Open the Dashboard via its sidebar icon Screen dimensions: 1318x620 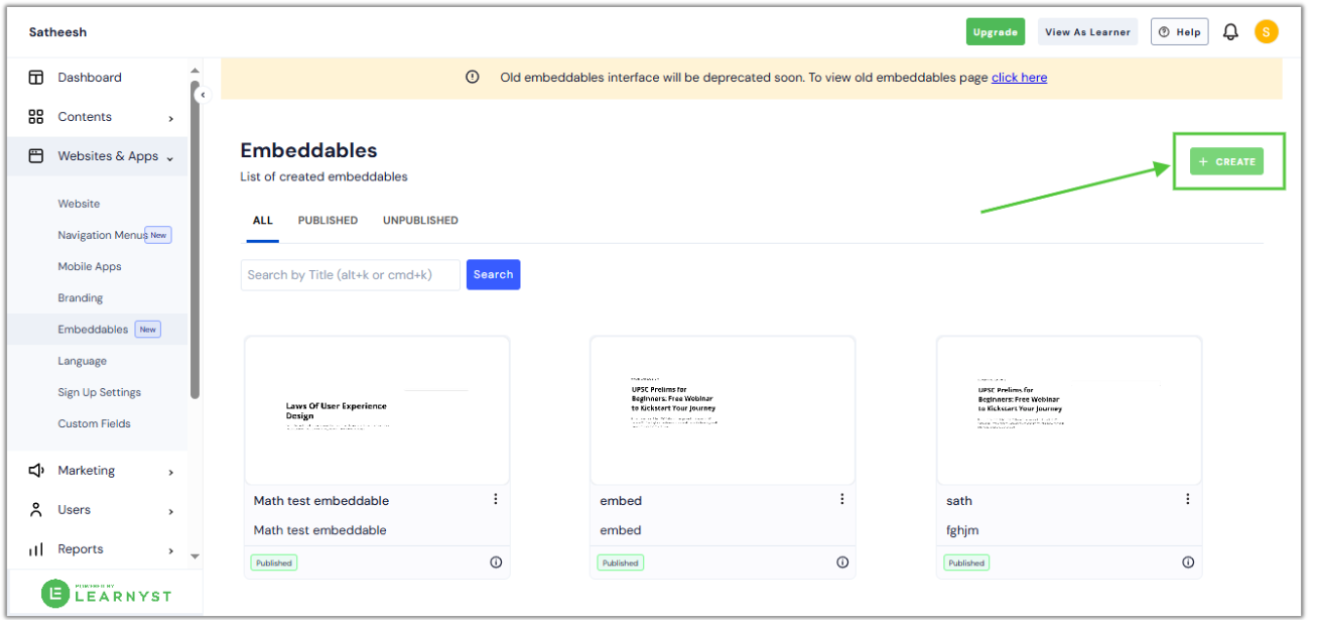coord(36,77)
